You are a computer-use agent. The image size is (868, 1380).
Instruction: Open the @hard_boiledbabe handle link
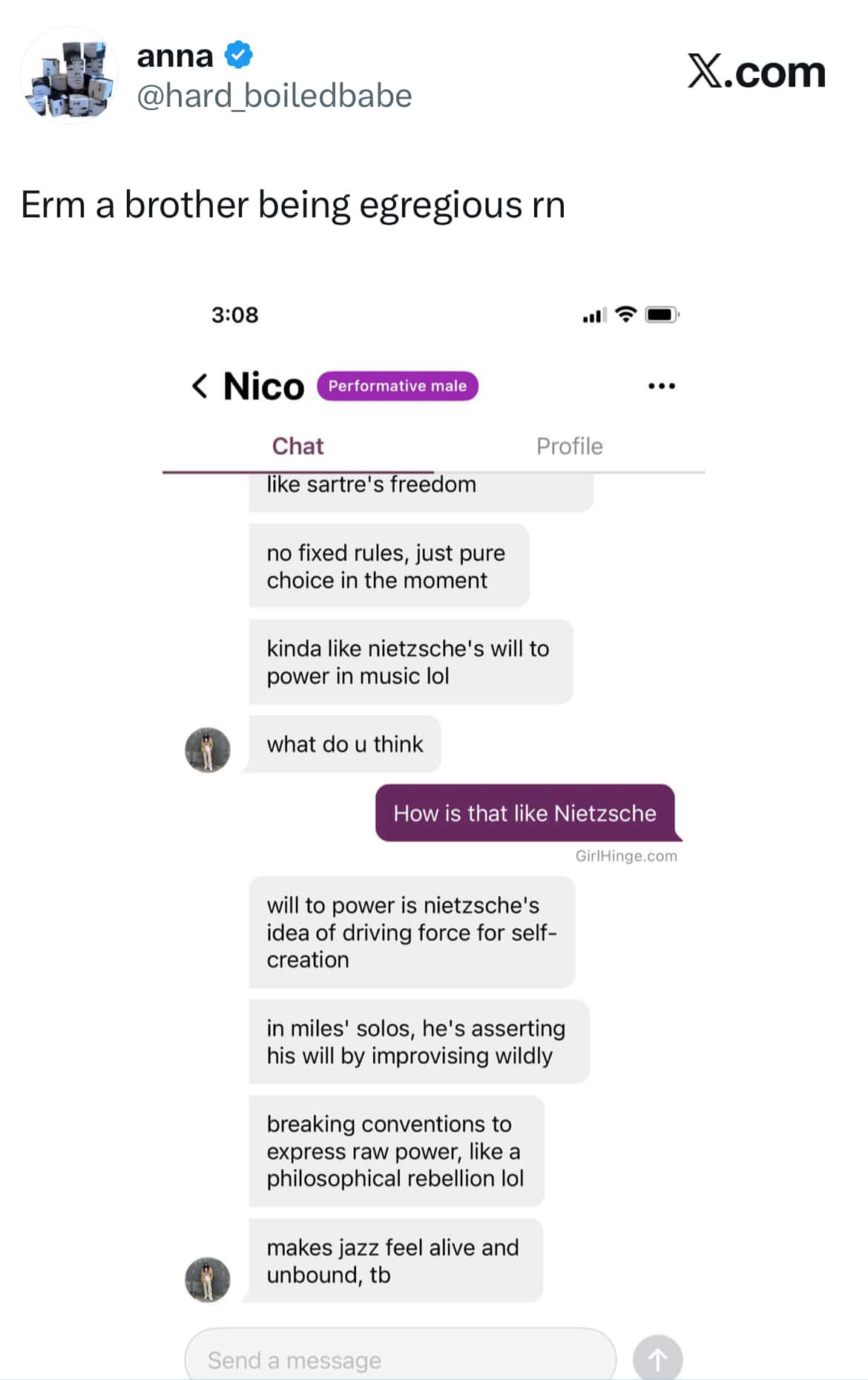[x=274, y=96]
